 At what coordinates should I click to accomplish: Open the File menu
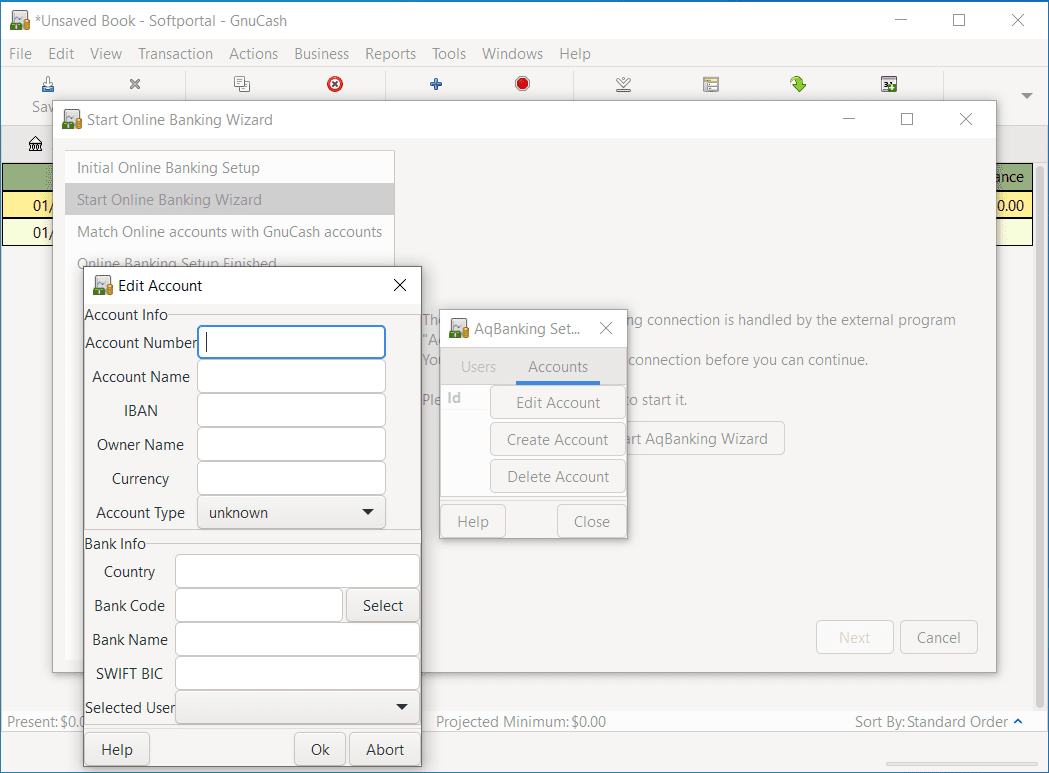point(20,54)
